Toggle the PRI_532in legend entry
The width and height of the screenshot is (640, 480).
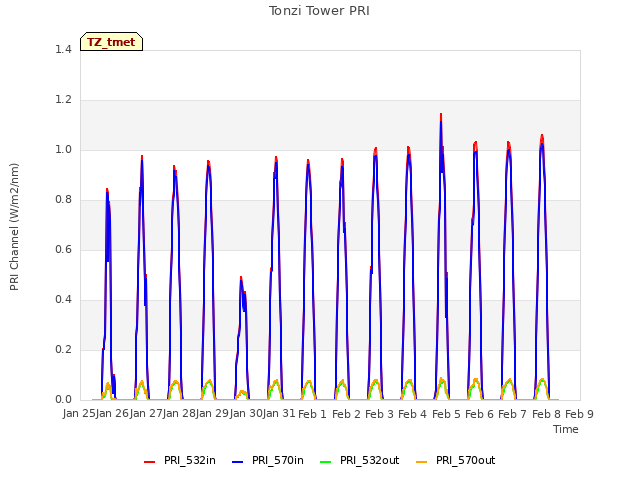tap(180, 461)
